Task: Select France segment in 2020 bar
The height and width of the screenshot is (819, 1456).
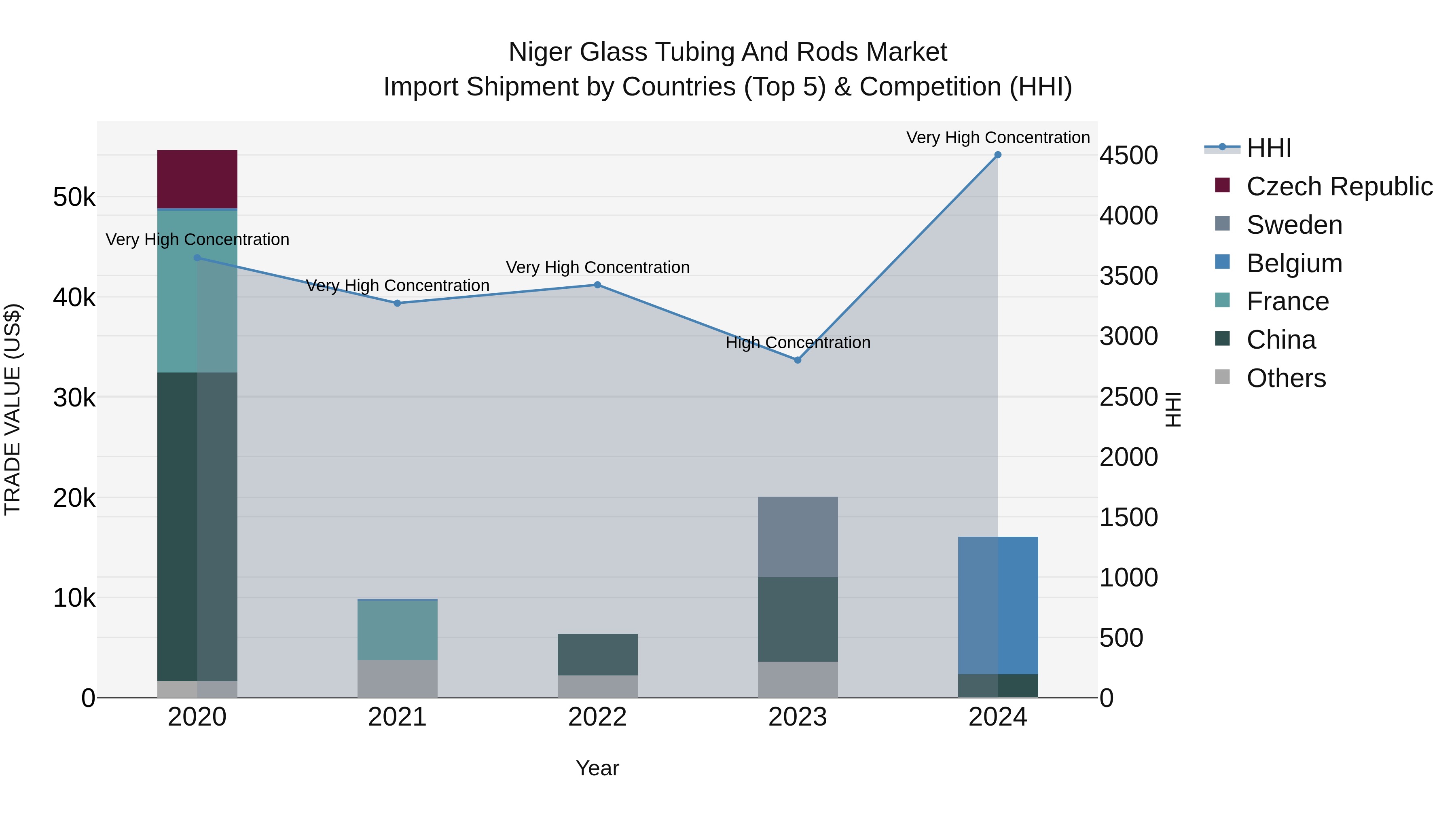Action: (197, 292)
